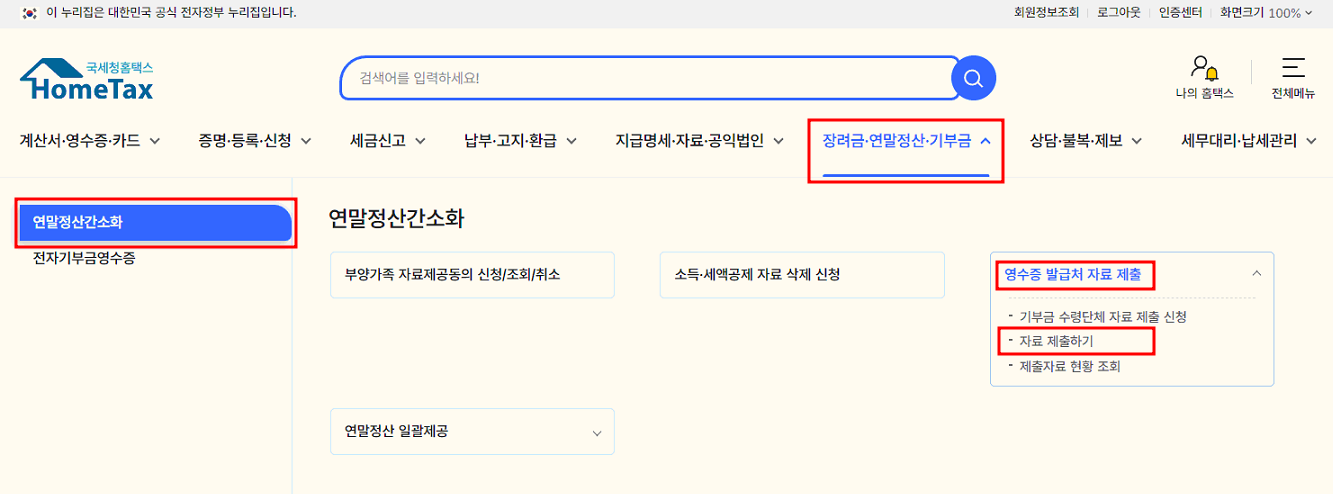Expand the 계산서·영수증·카드 menu
The image size is (1333, 494).
90,141
